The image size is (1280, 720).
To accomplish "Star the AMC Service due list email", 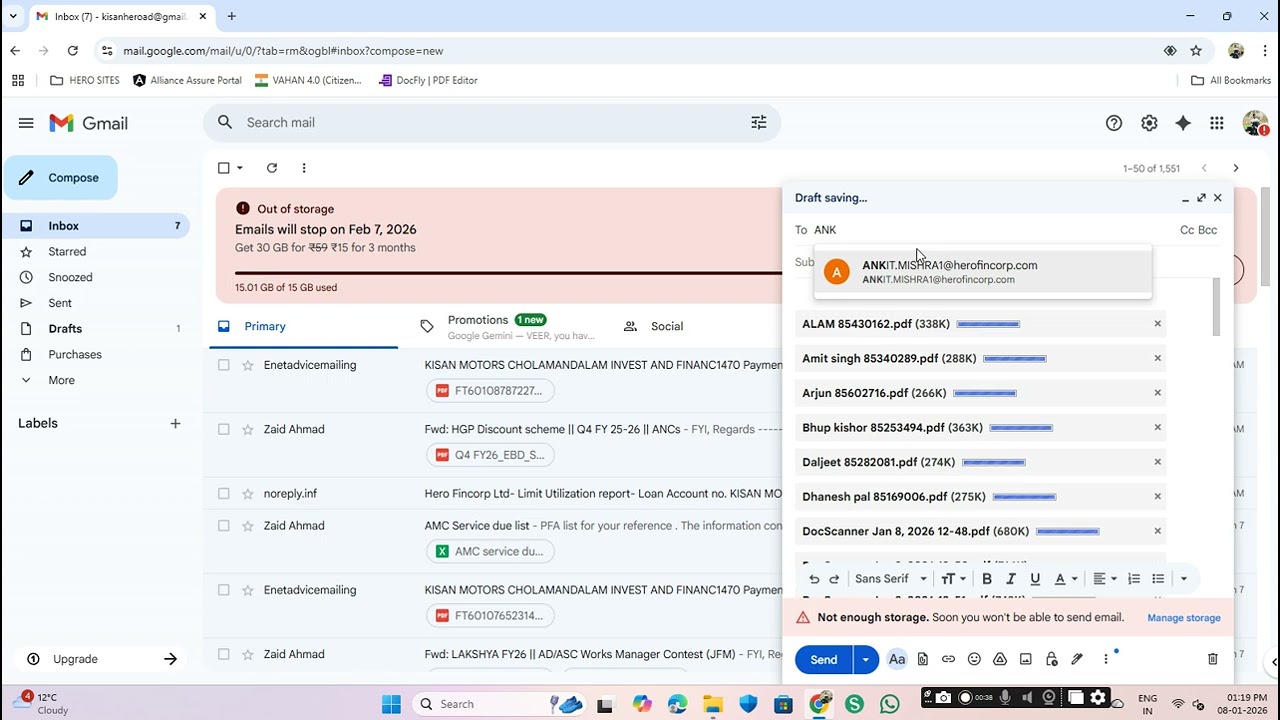I will pos(248,525).
